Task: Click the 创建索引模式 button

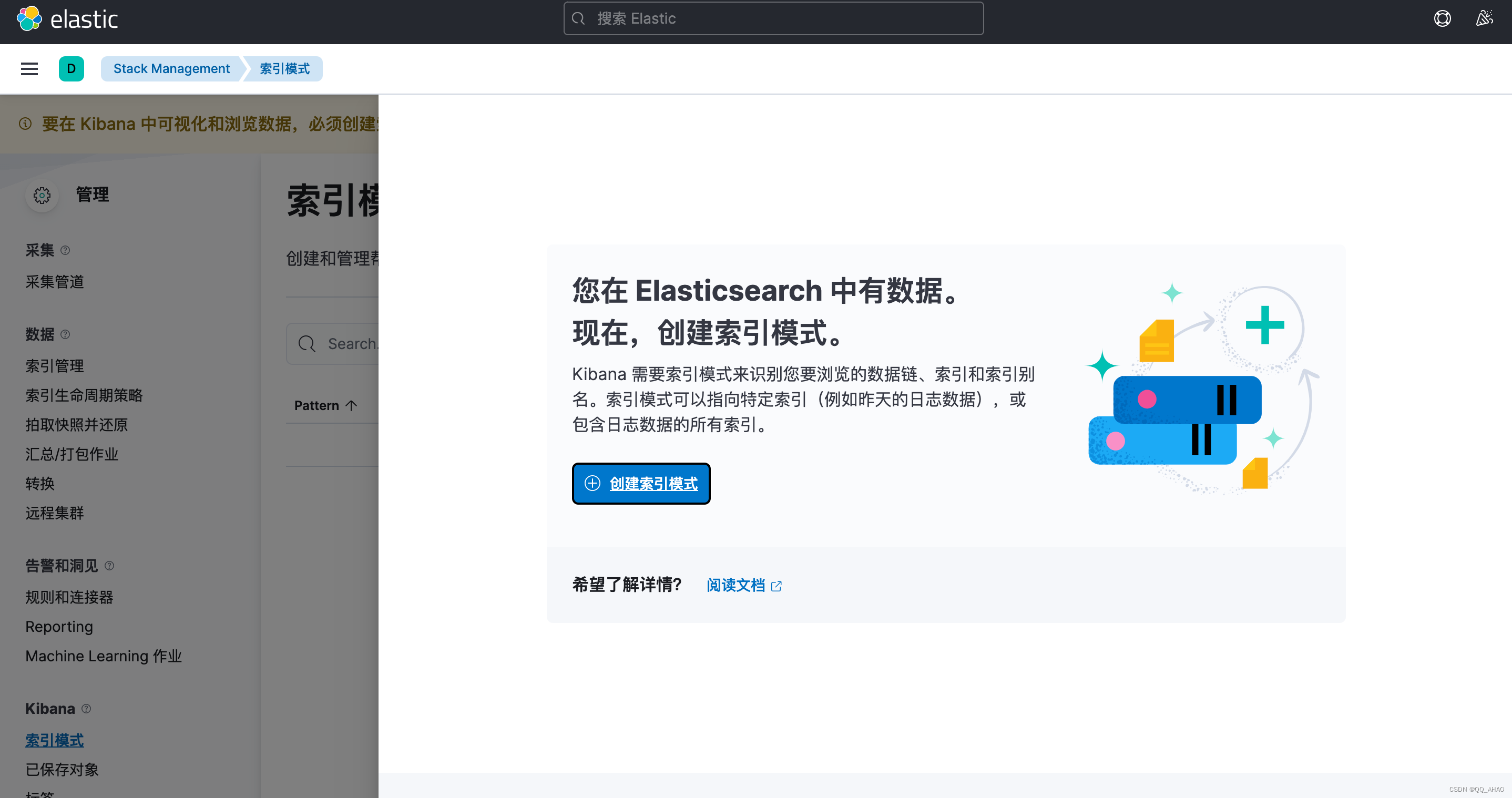Action: (x=641, y=484)
